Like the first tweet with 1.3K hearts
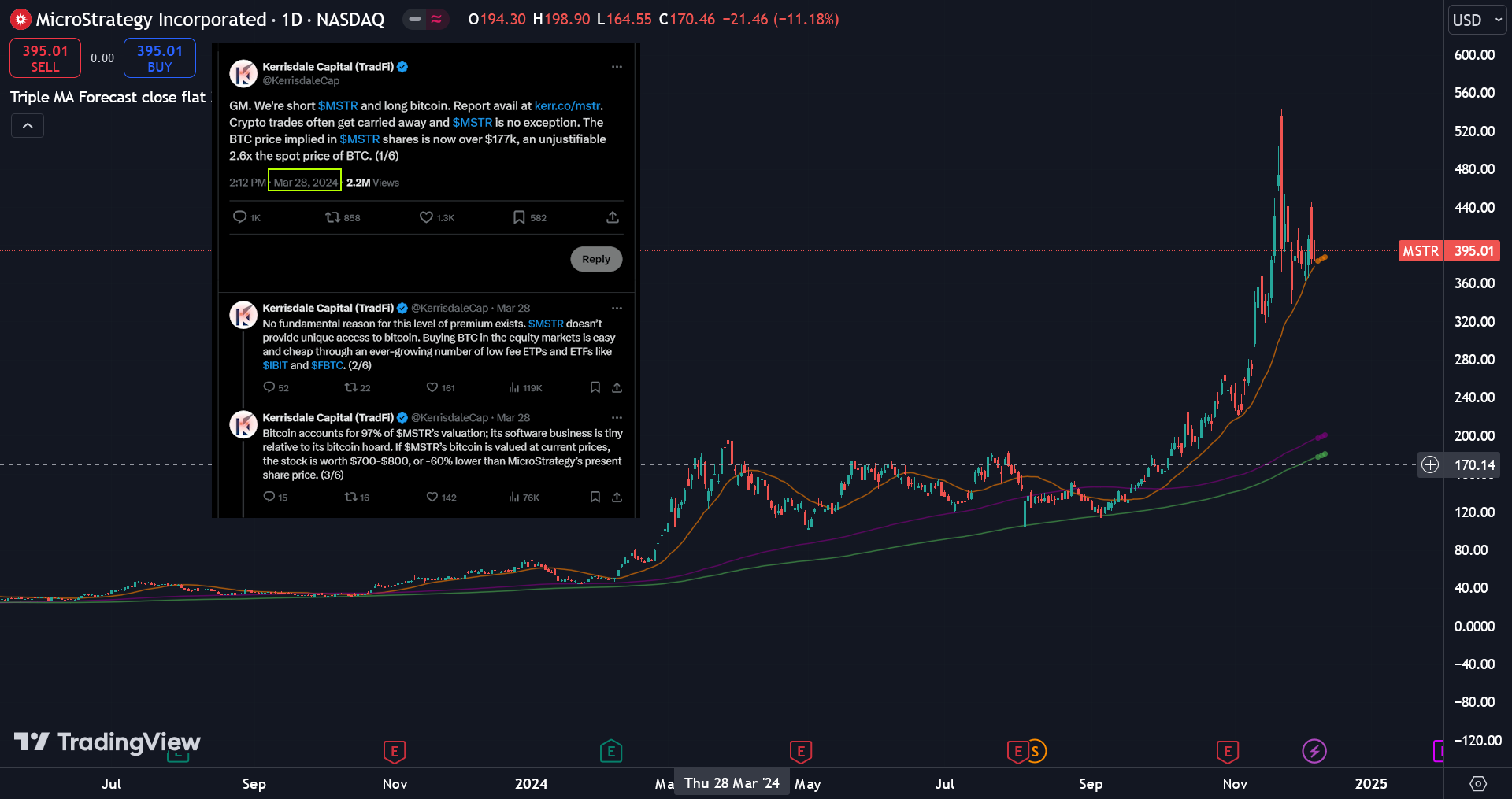Screen dimensions: 1512x799 426,216
